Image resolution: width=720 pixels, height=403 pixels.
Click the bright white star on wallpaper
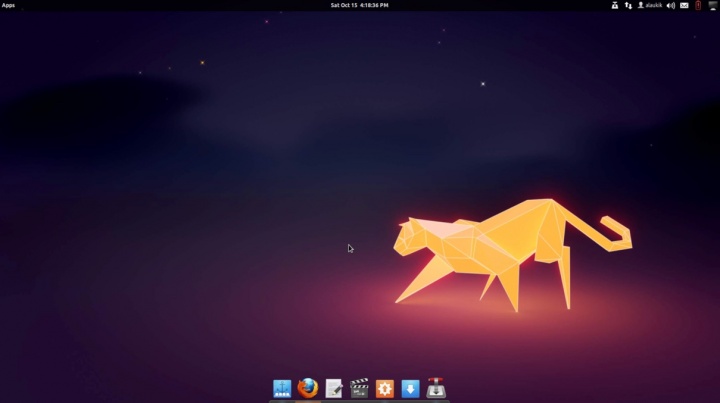[x=483, y=84]
